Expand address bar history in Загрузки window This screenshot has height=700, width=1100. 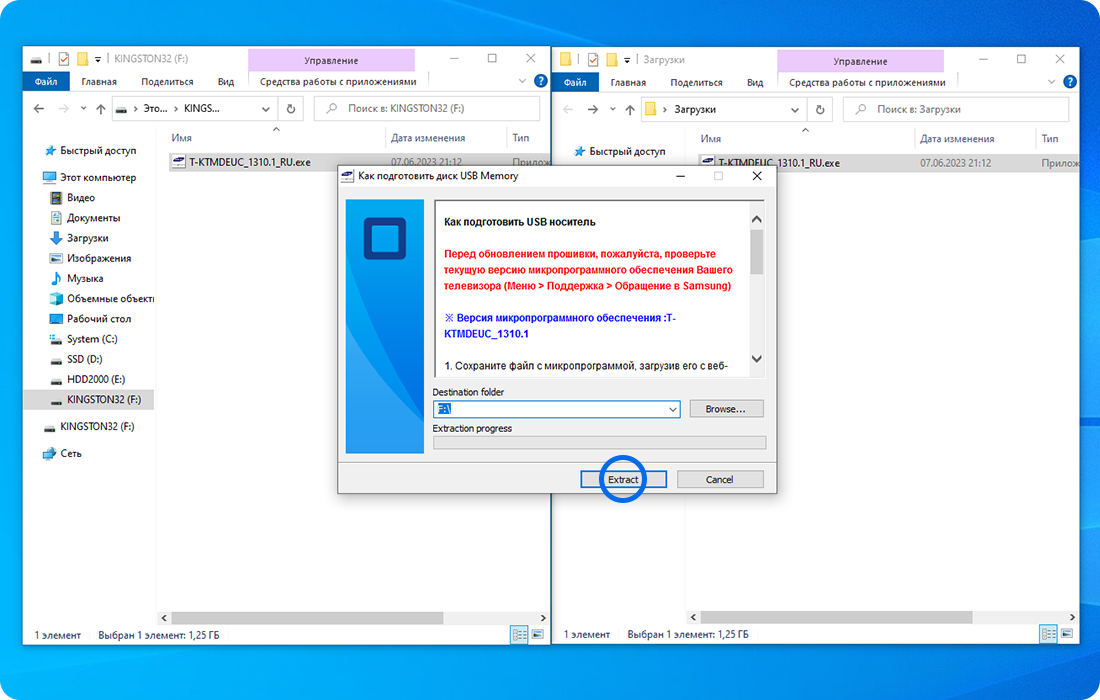pos(794,109)
